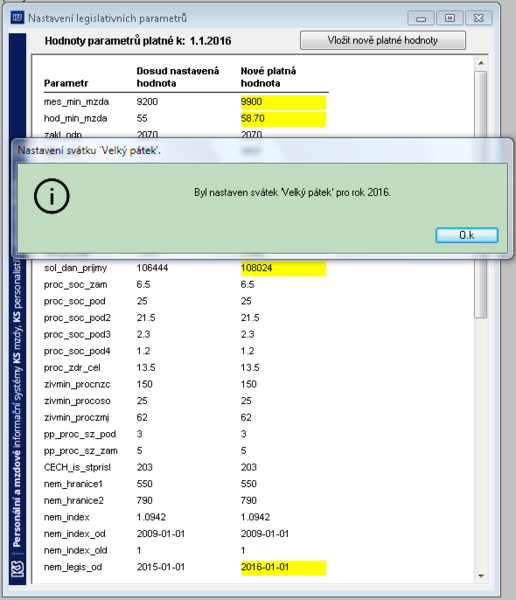Image resolution: width=516 pixels, height=600 pixels.
Task: Click the new value 203 for CECH_is_stprisl
Action: [248, 467]
